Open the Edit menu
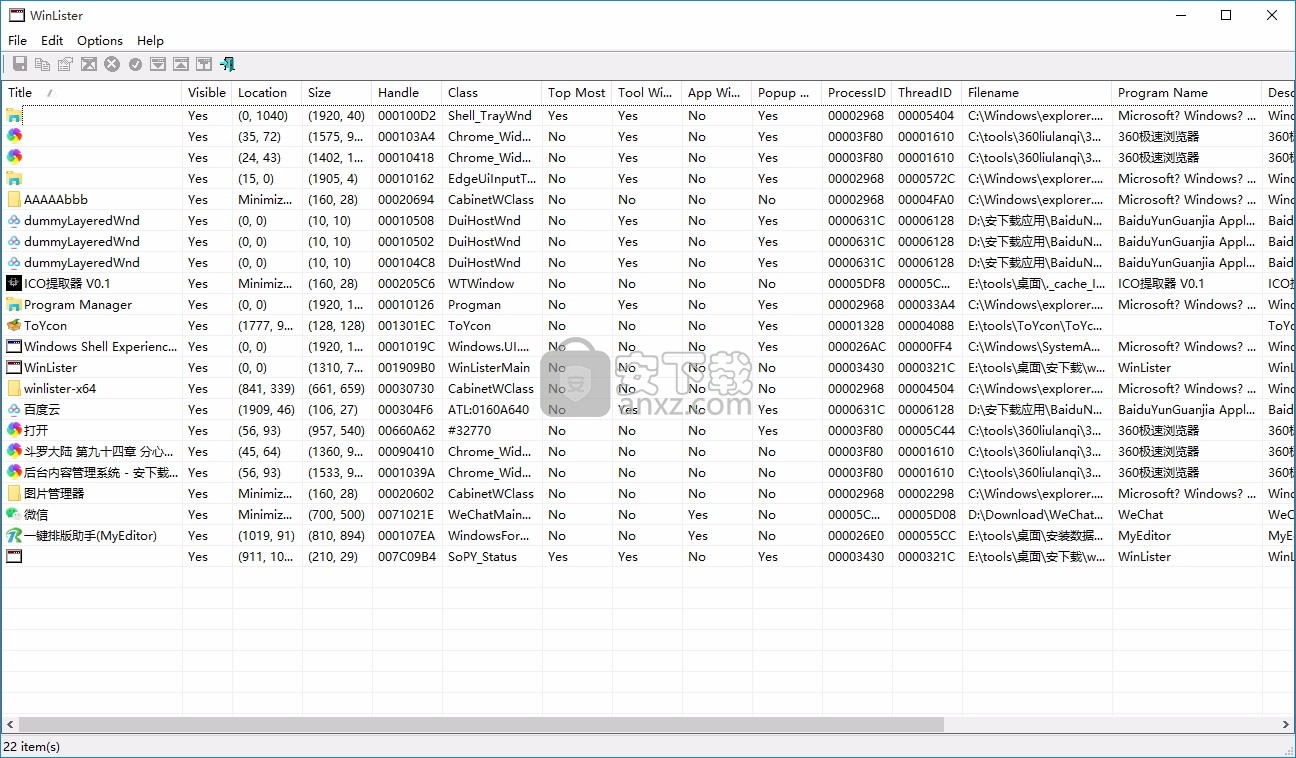The image size is (1296, 758). point(52,40)
